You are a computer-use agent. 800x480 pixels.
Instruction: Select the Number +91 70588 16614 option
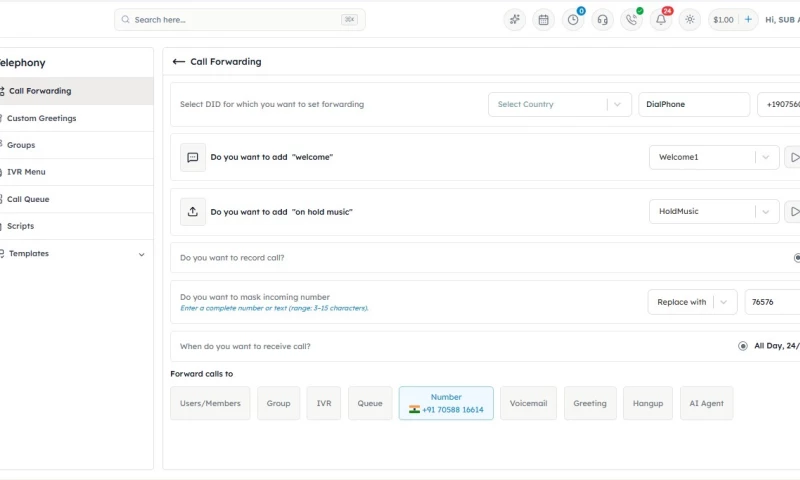[x=446, y=403]
